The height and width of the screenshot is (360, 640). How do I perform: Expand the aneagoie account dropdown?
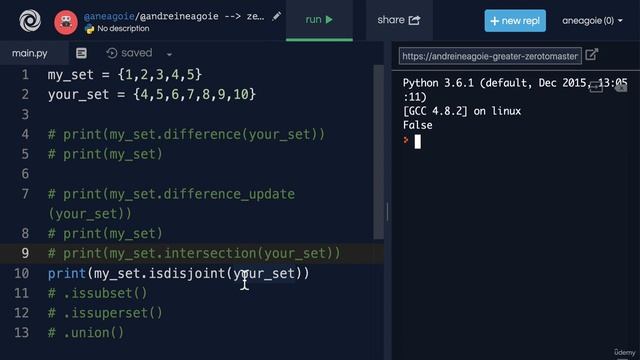(x=592, y=20)
